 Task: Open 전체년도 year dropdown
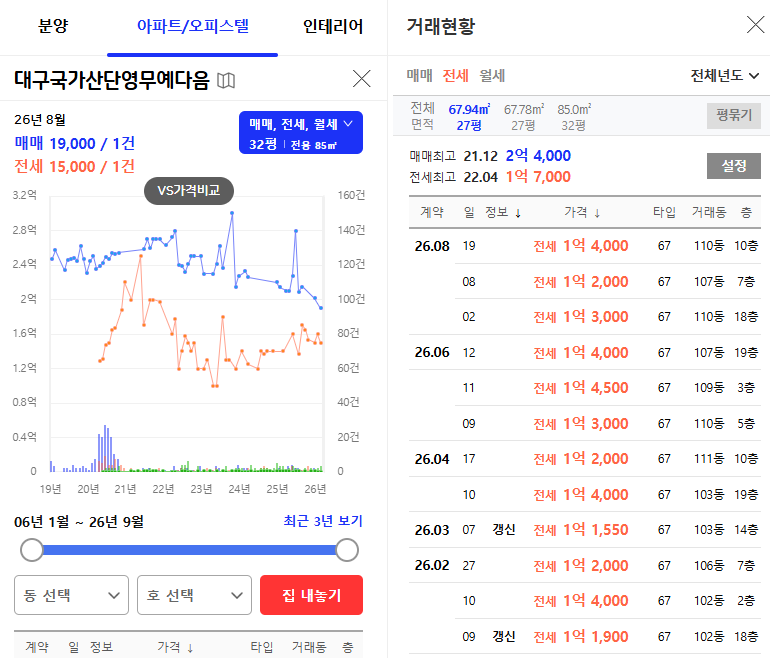click(x=725, y=76)
